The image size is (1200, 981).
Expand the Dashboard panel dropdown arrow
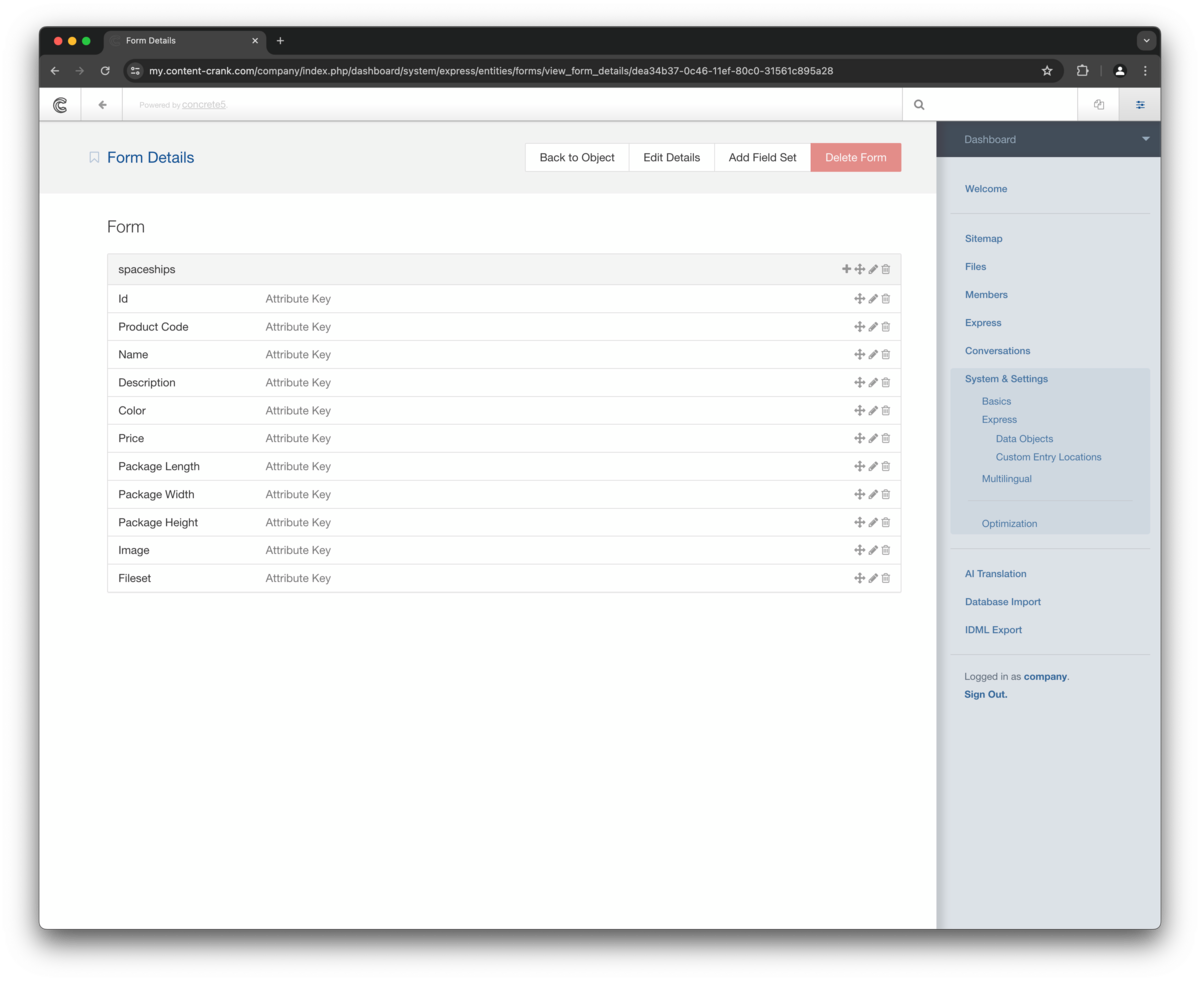1146,139
